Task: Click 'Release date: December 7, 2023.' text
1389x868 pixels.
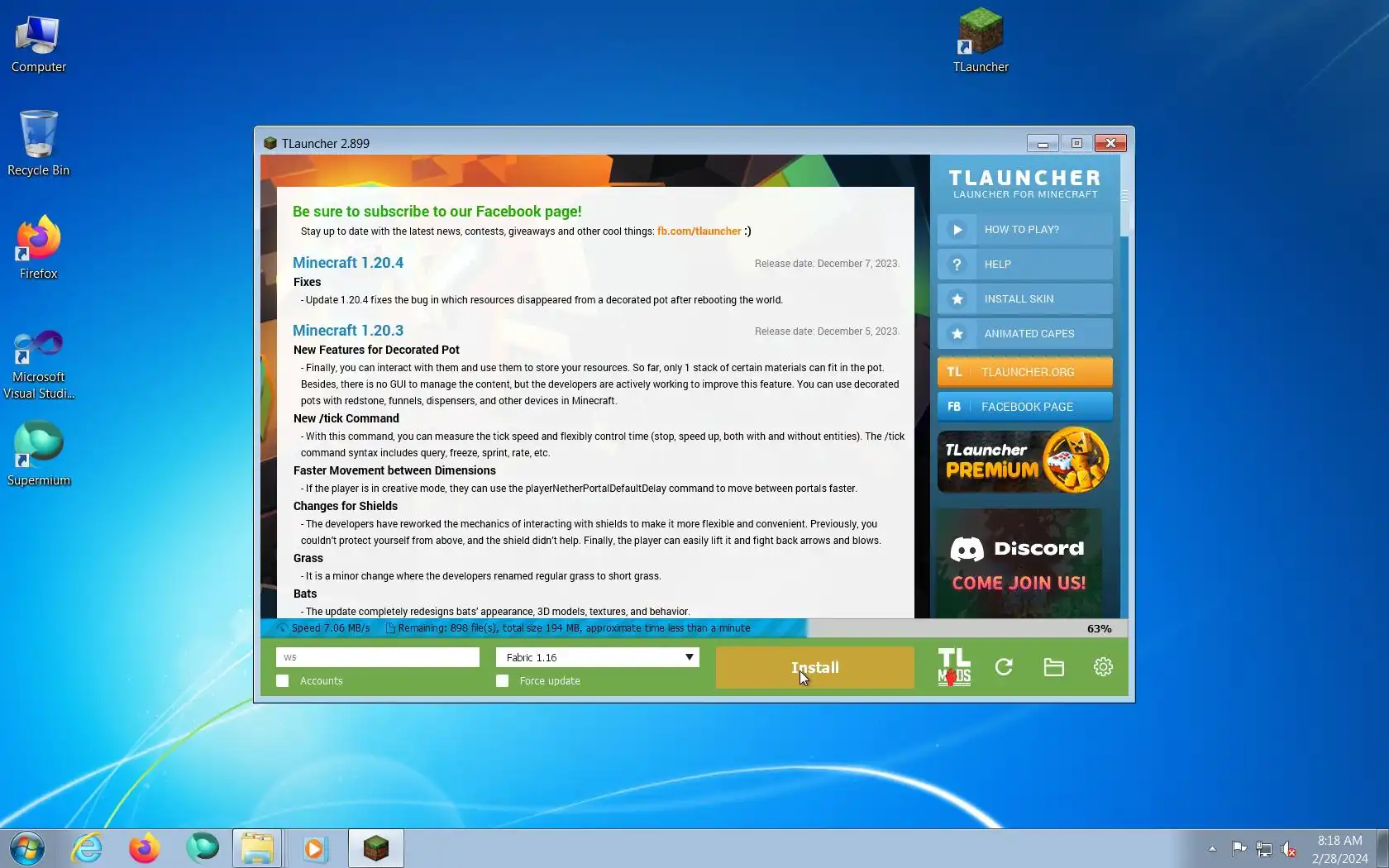Action: pyautogui.click(x=827, y=264)
